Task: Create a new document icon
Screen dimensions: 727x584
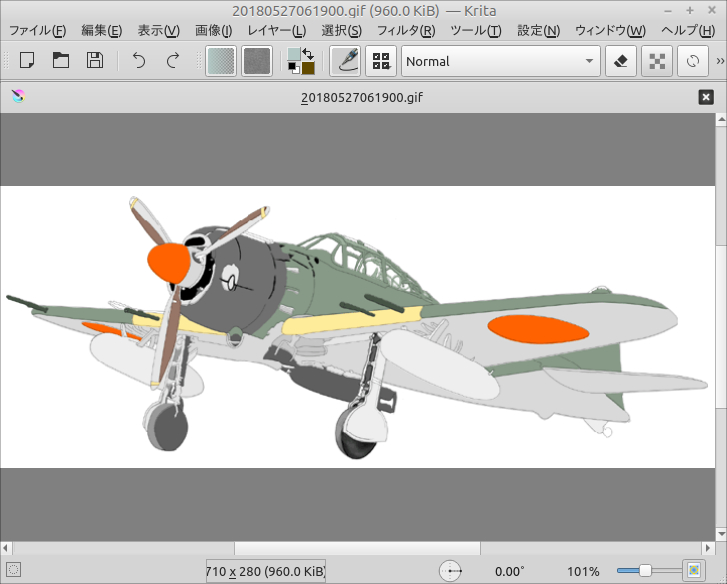Action: (x=27, y=61)
